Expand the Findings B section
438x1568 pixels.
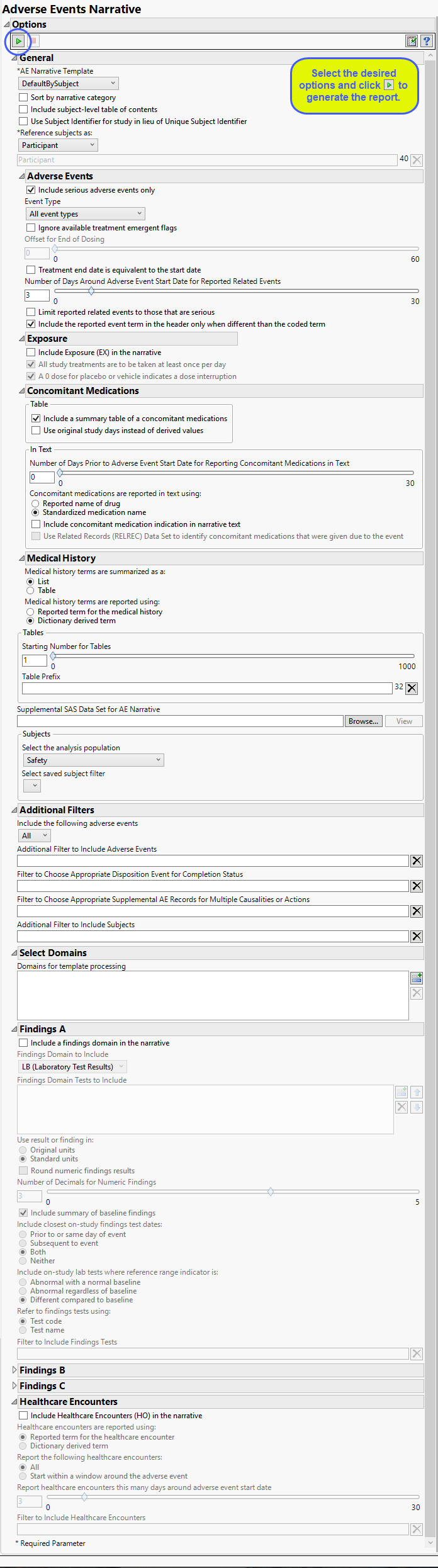pyautogui.click(x=14, y=1370)
